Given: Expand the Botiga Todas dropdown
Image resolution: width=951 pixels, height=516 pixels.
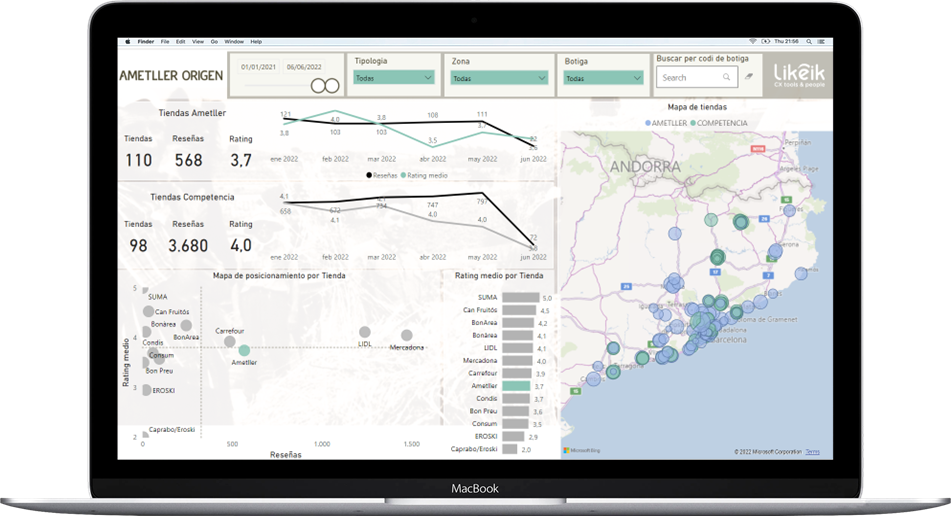Looking at the screenshot, I should [x=603, y=78].
